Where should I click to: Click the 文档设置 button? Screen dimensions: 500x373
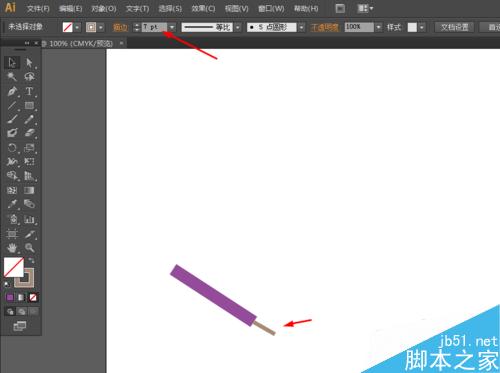pyautogui.click(x=454, y=27)
